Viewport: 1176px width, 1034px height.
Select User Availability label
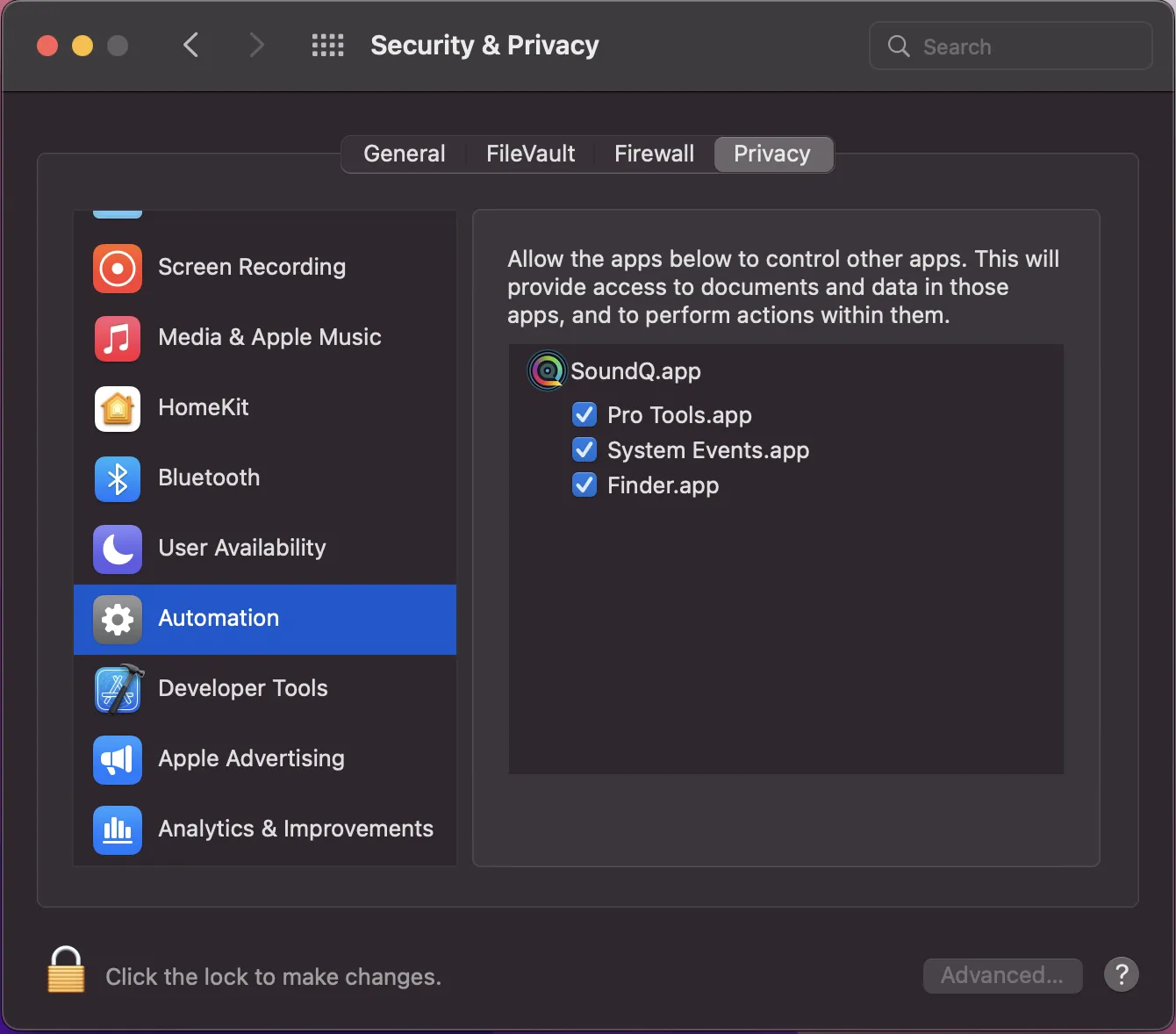(242, 548)
